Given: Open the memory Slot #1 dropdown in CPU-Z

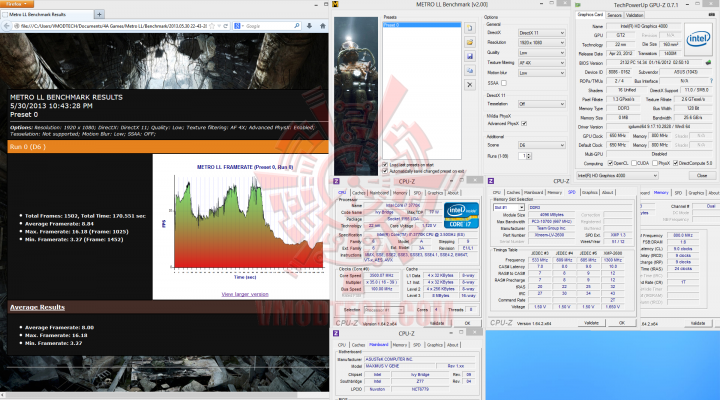Looking at the screenshot, I should tap(509, 208).
